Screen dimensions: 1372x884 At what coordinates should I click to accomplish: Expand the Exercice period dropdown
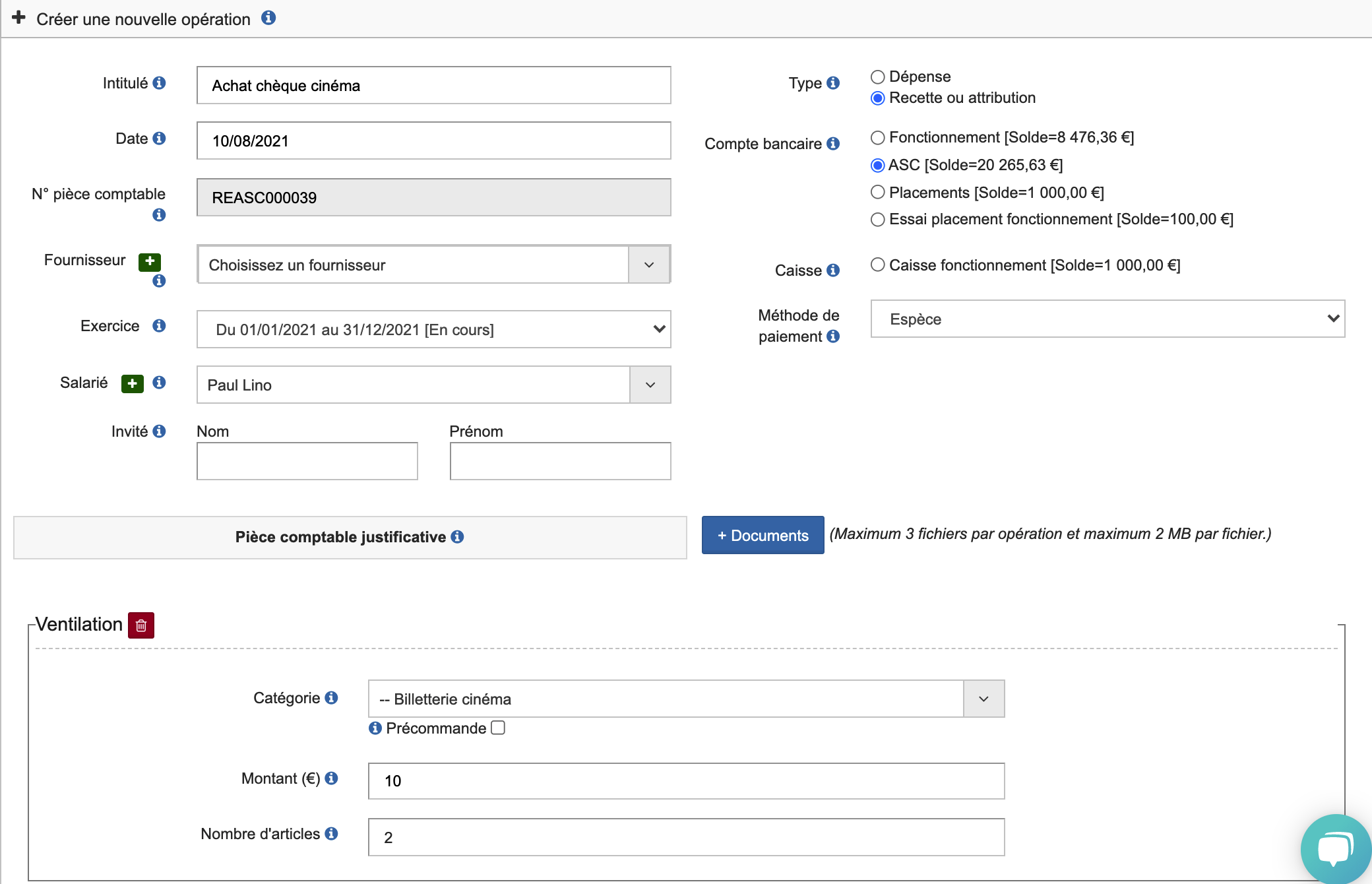click(433, 329)
